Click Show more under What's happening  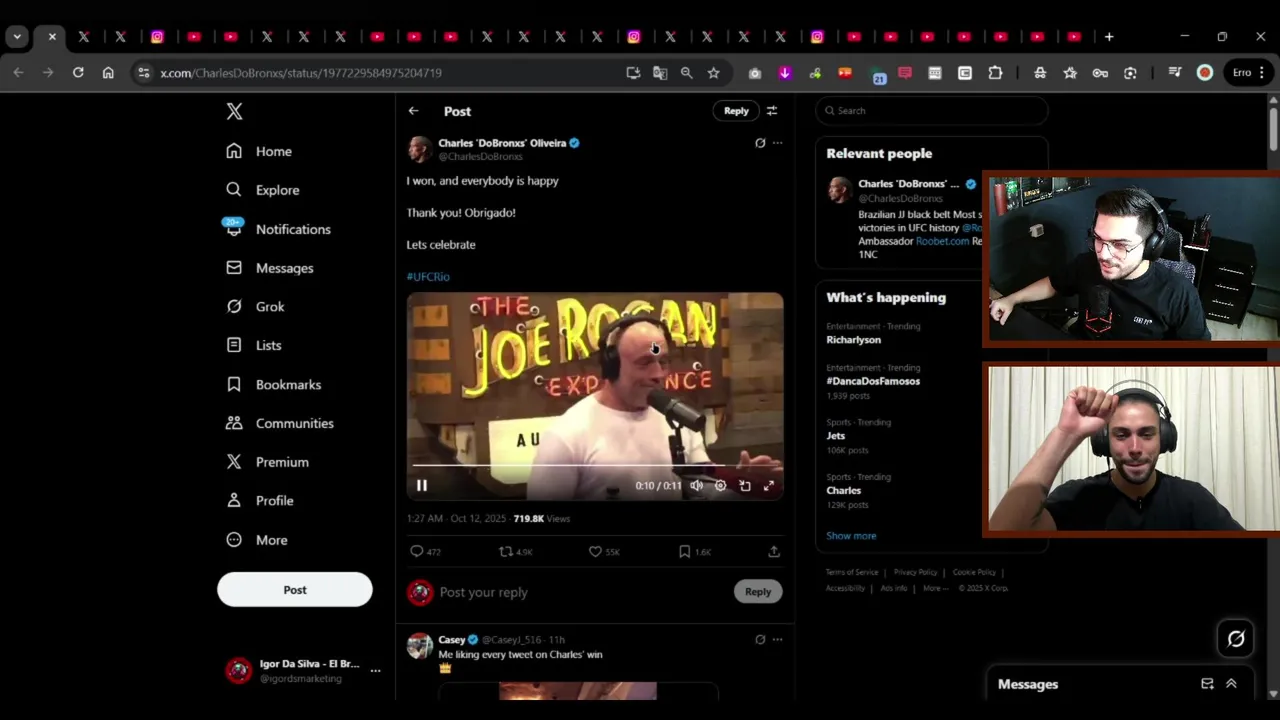(851, 536)
